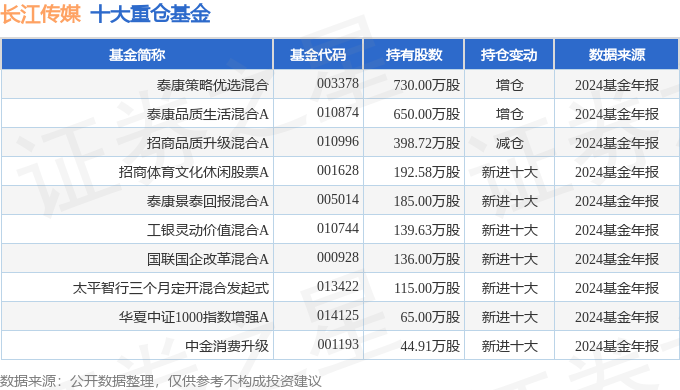680x390 pixels.
Task: Click 2024基金年报 in the 005014 row
Action: (617, 201)
